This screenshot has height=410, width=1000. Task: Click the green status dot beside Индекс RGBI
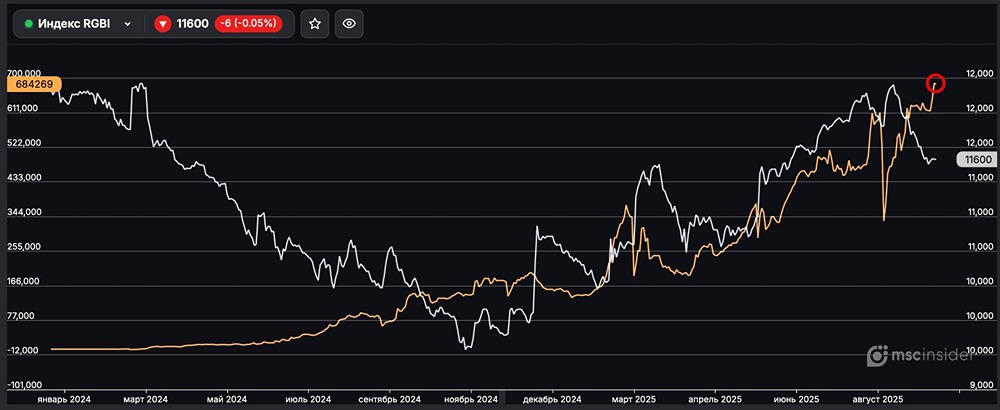click(29, 24)
